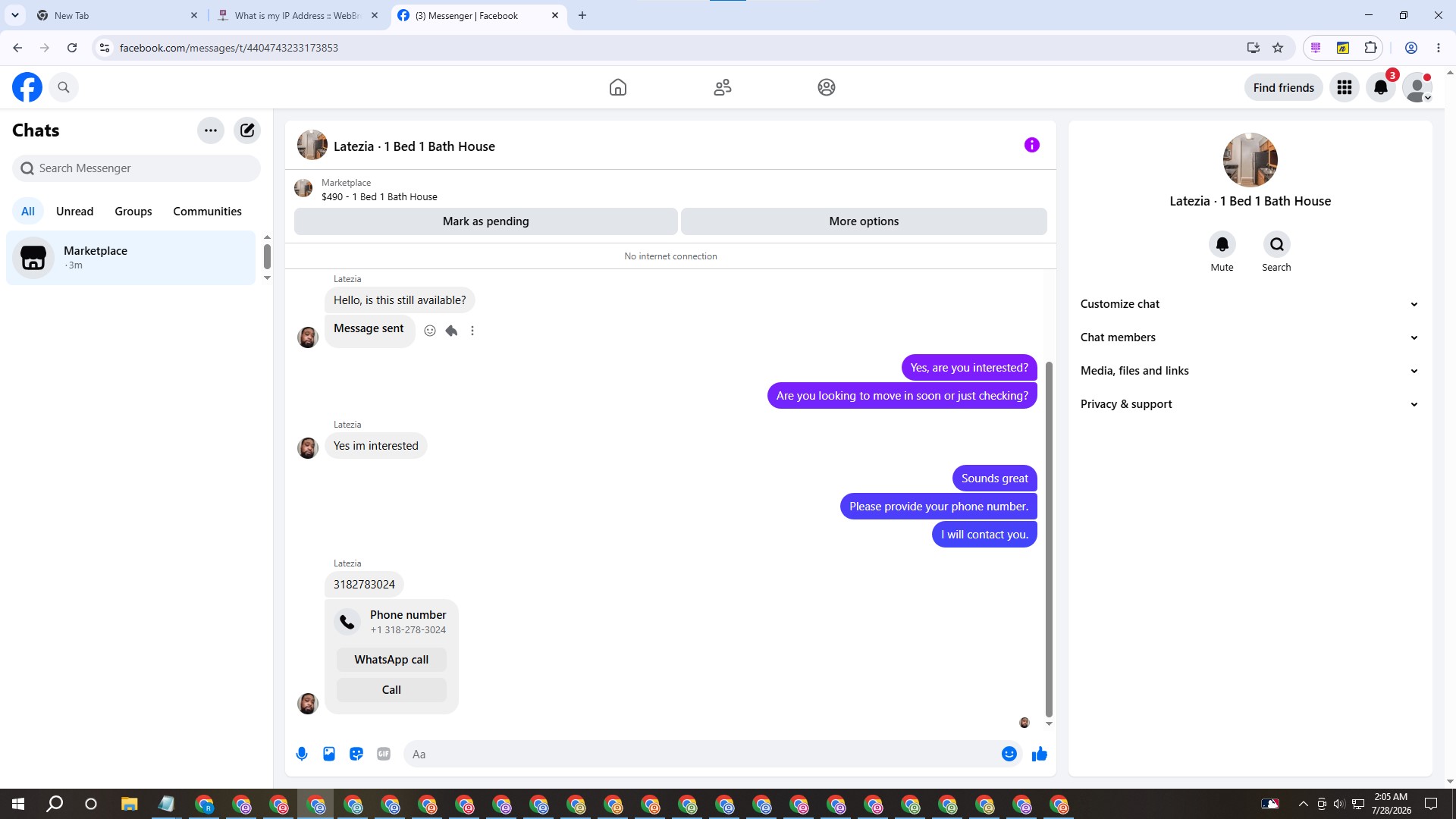Open File Explorer from the taskbar
Viewport: 1456px width, 819px height.
tap(129, 804)
